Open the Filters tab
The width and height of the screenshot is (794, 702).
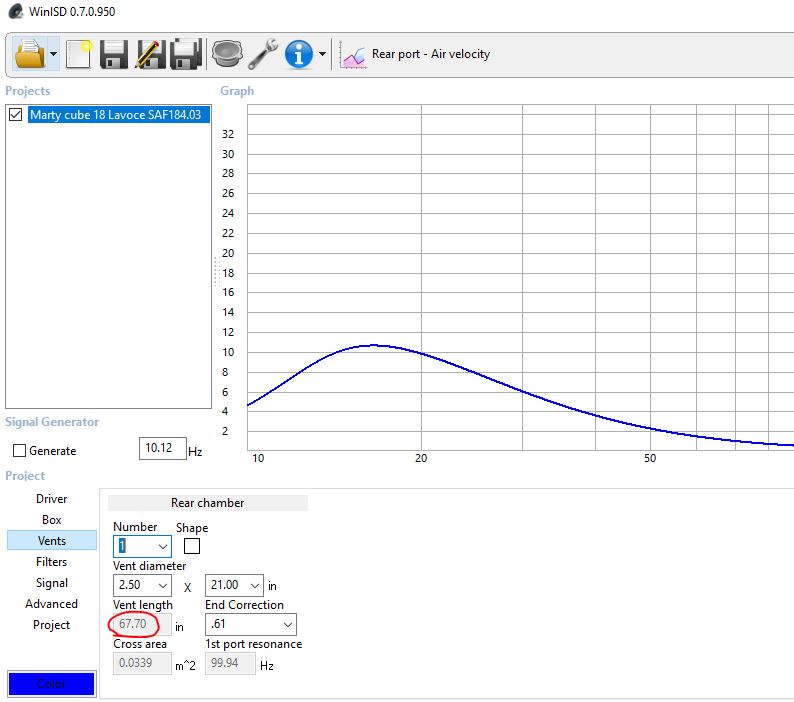[52, 562]
